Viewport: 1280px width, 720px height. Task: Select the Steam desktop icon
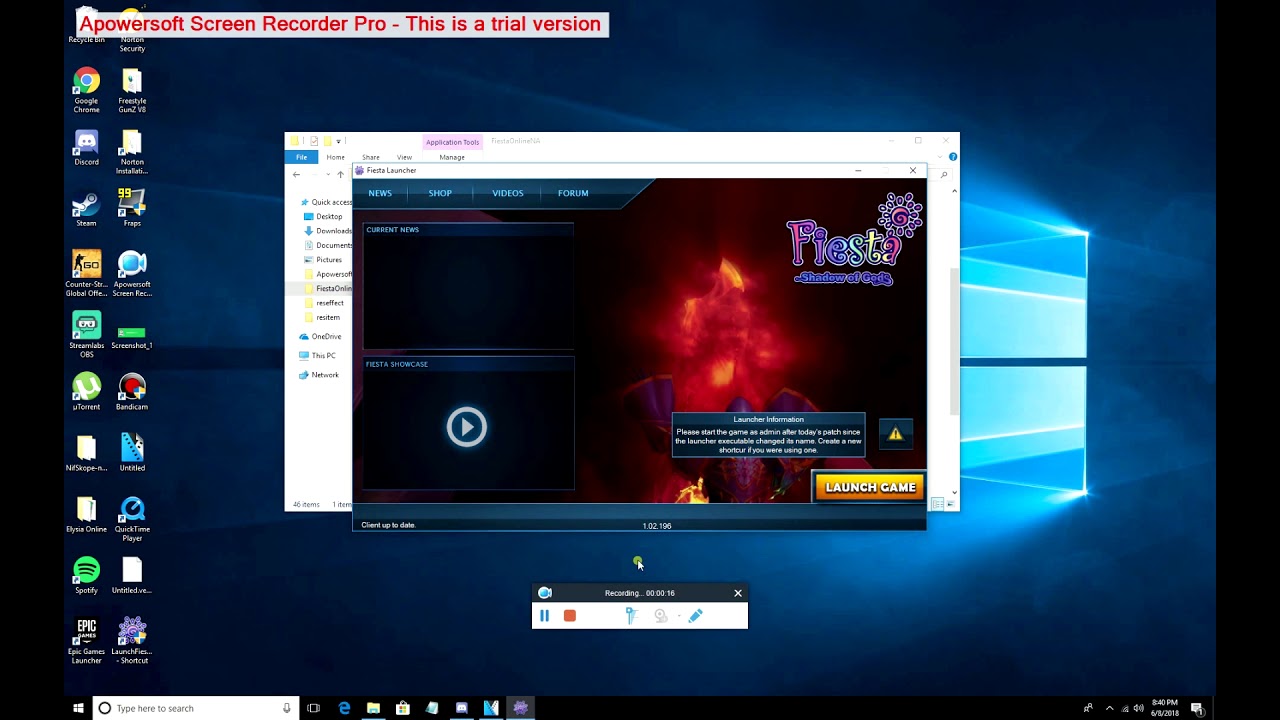tap(86, 210)
